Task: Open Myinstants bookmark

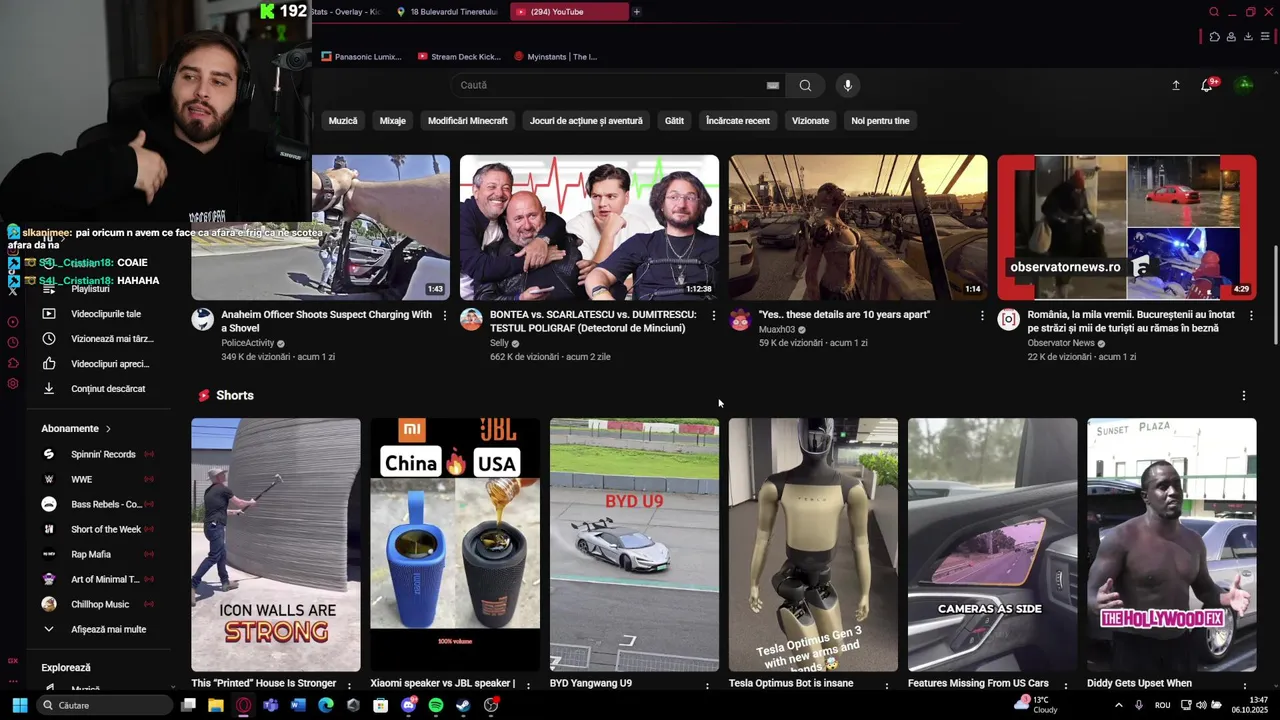Action: (x=555, y=57)
